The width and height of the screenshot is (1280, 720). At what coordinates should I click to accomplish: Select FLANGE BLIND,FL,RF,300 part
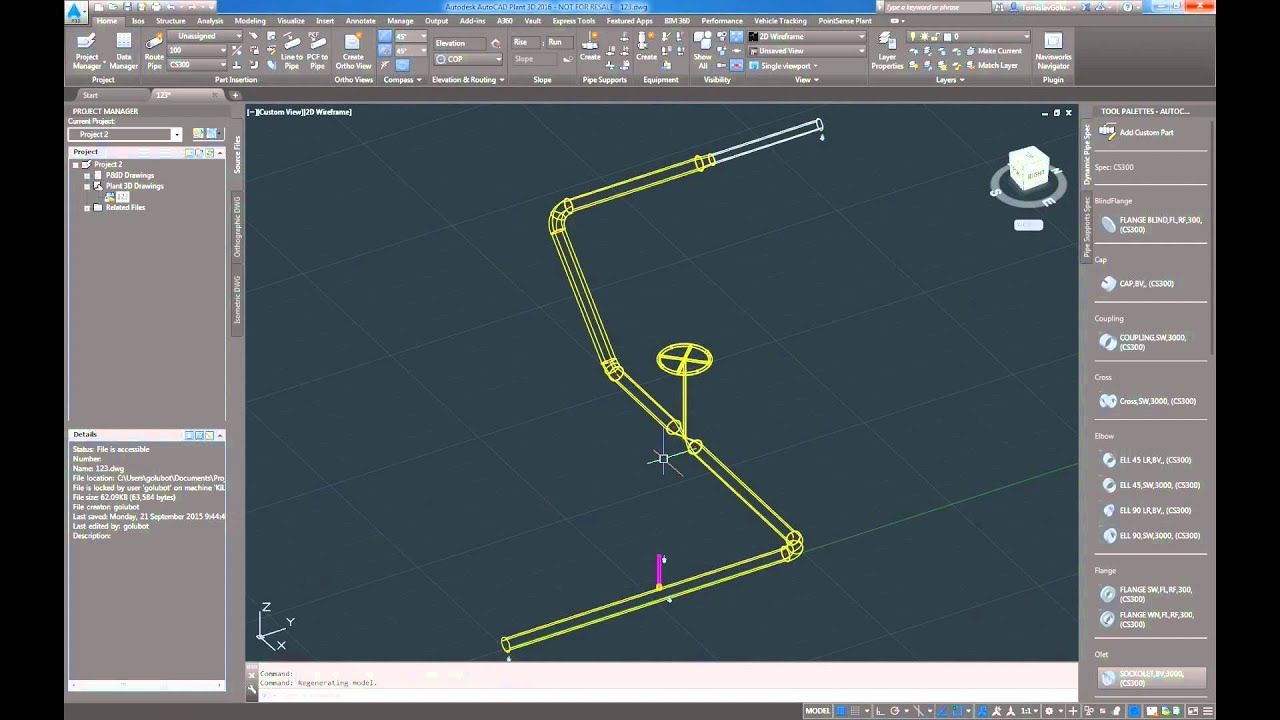pyautogui.click(x=1151, y=224)
